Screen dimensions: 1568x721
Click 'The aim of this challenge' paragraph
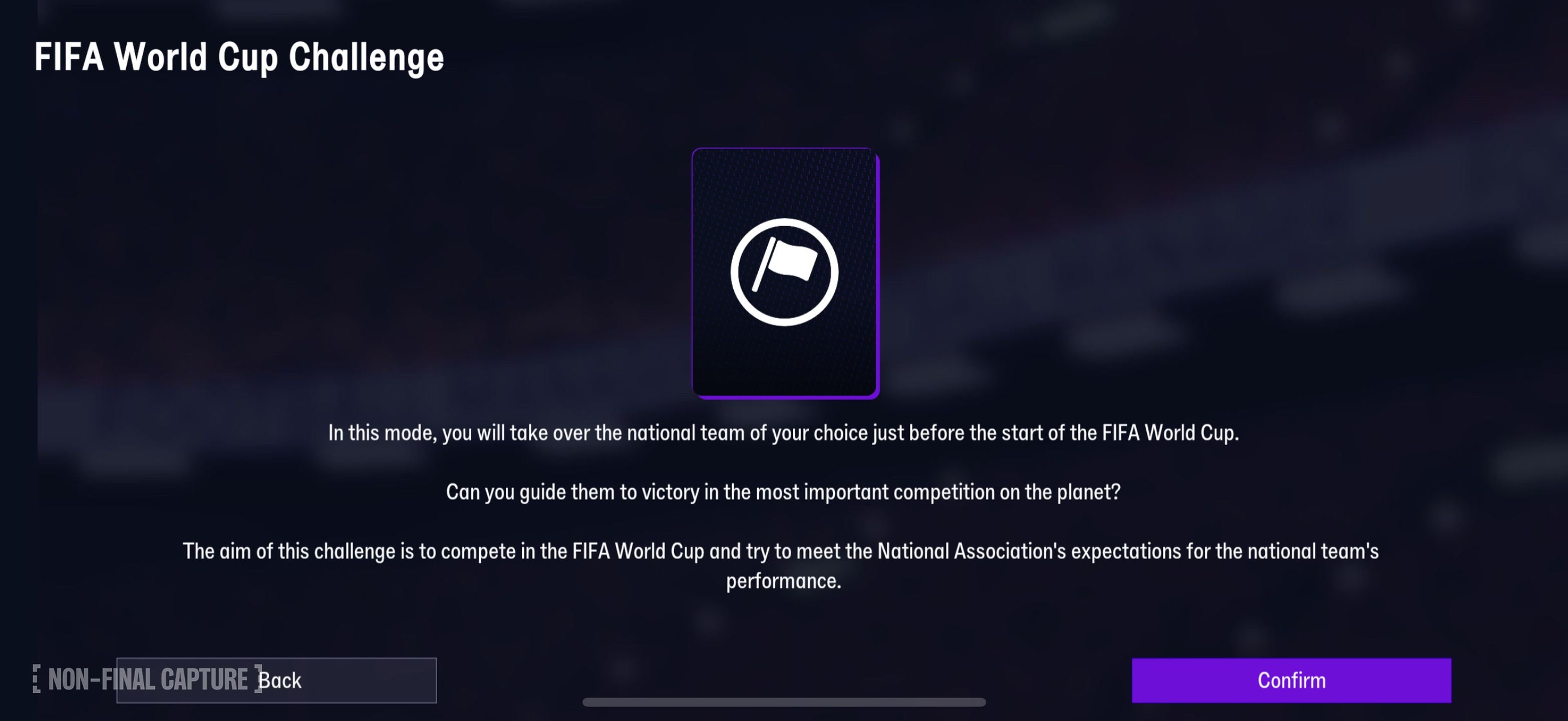(x=780, y=551)
